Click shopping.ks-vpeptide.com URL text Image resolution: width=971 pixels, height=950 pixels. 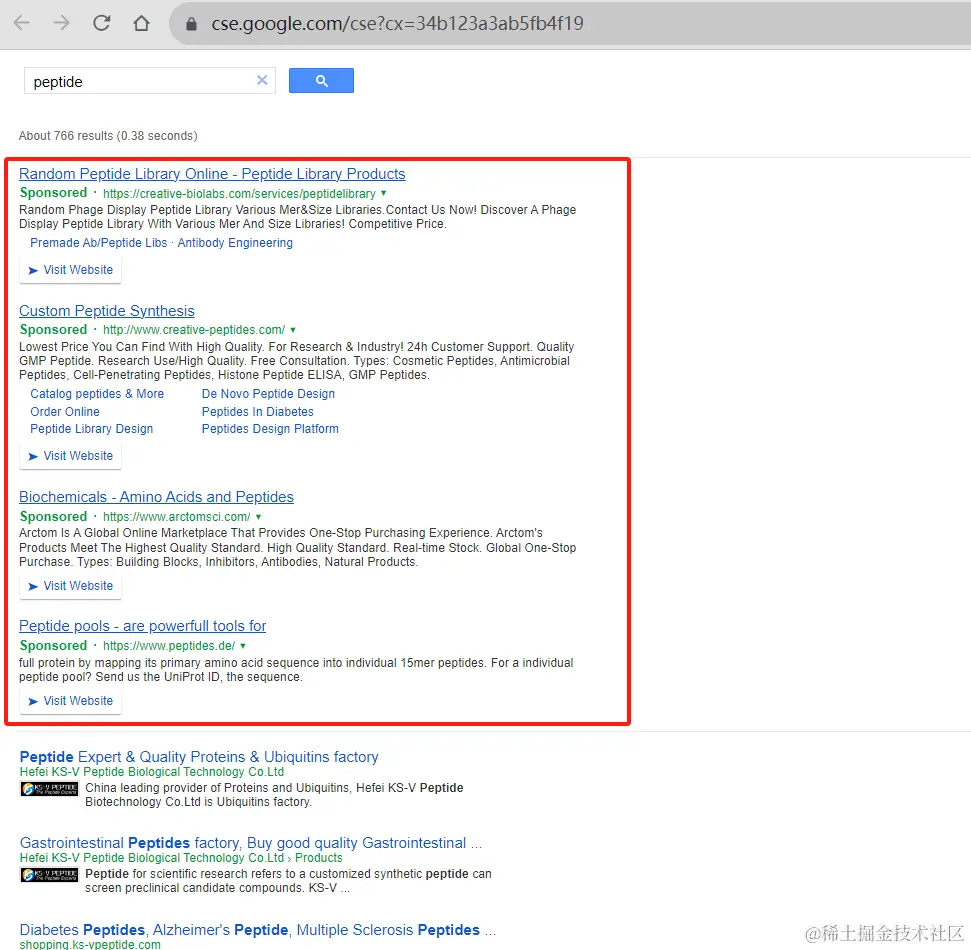(x=90, y=944)
